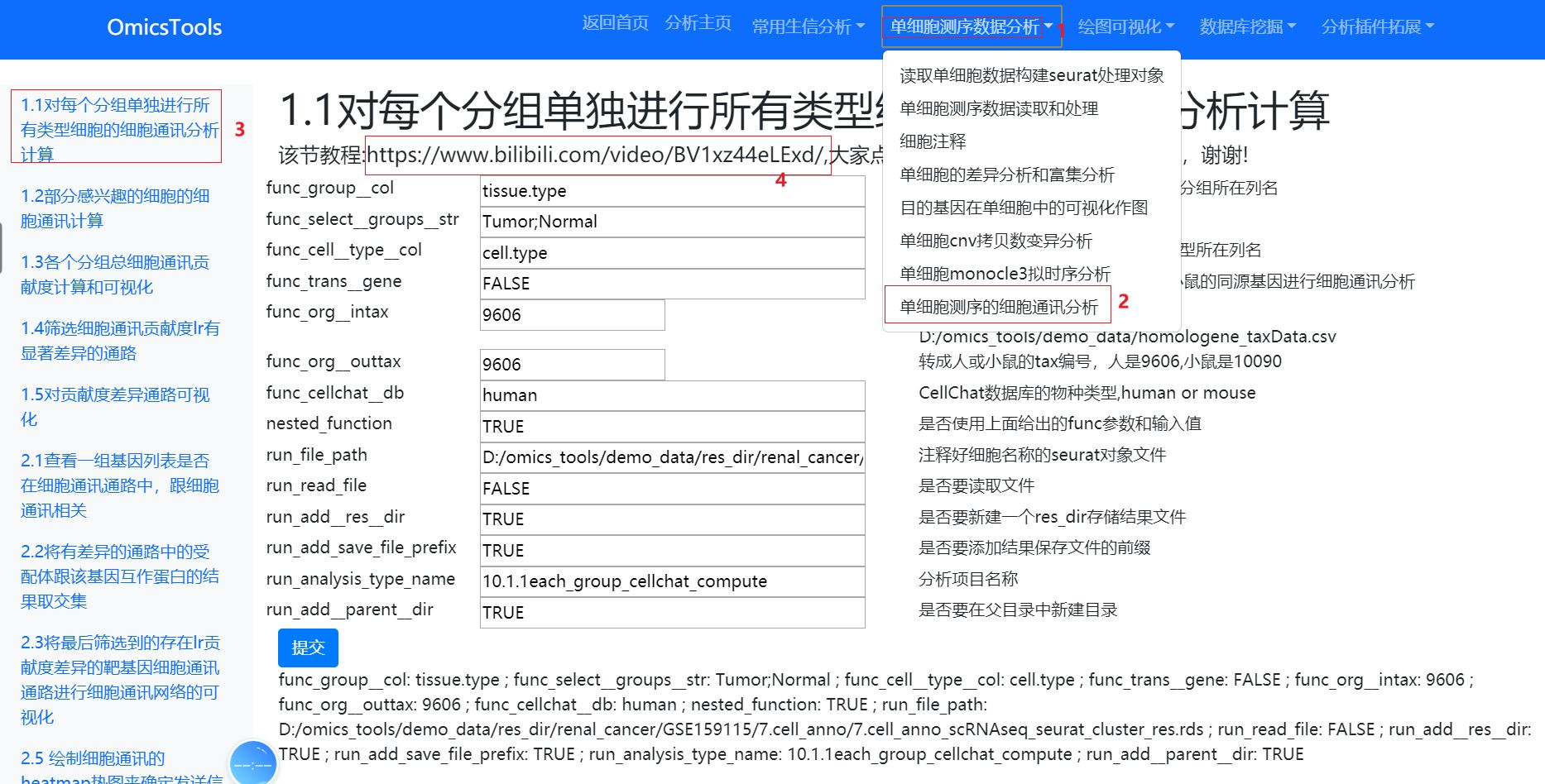Click run_add_save_file_prefix field

click(x=672, y=551)
